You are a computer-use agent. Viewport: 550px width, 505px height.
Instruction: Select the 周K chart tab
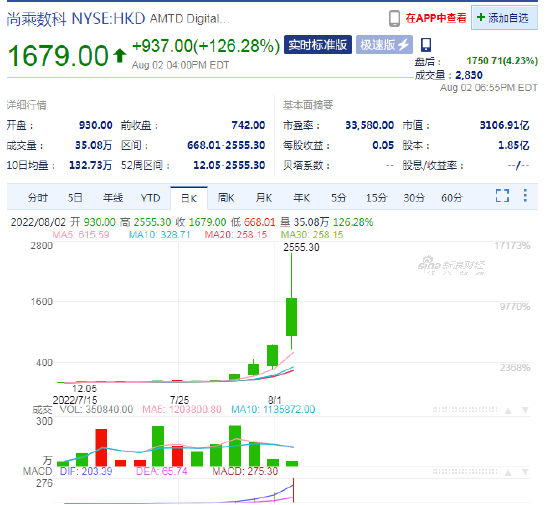pos(226,198)
